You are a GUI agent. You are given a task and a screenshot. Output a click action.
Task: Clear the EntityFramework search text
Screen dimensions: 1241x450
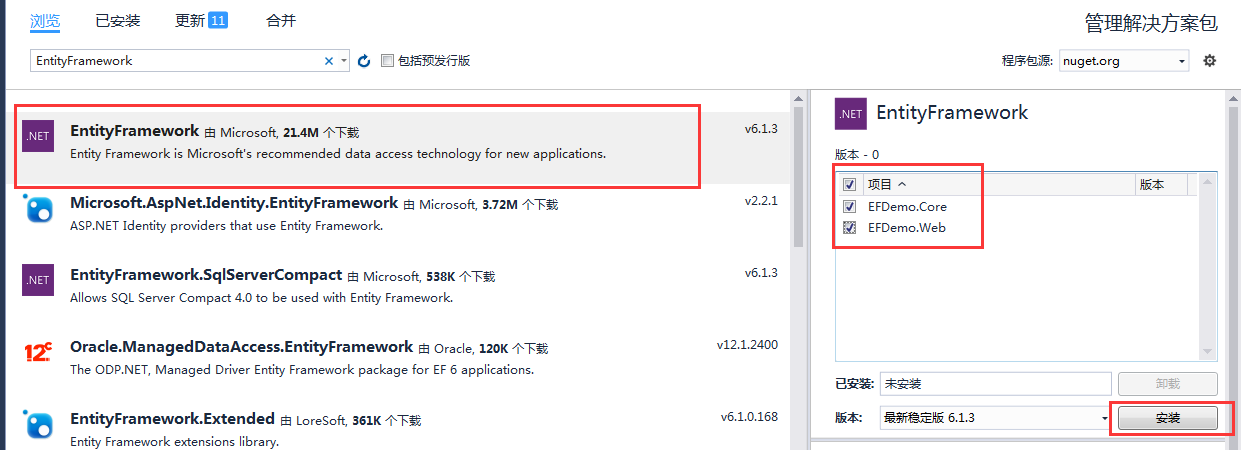(329, 61)
